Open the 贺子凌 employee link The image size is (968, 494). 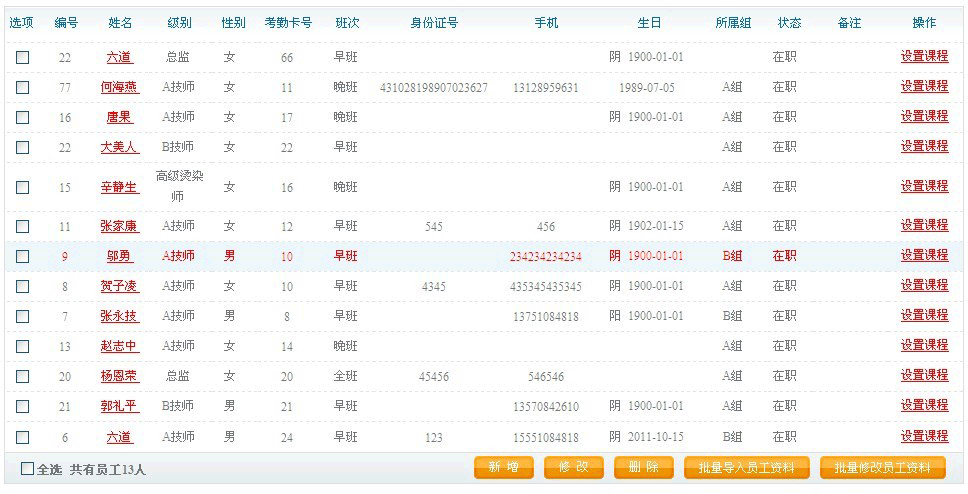click(x=119, y=287)
